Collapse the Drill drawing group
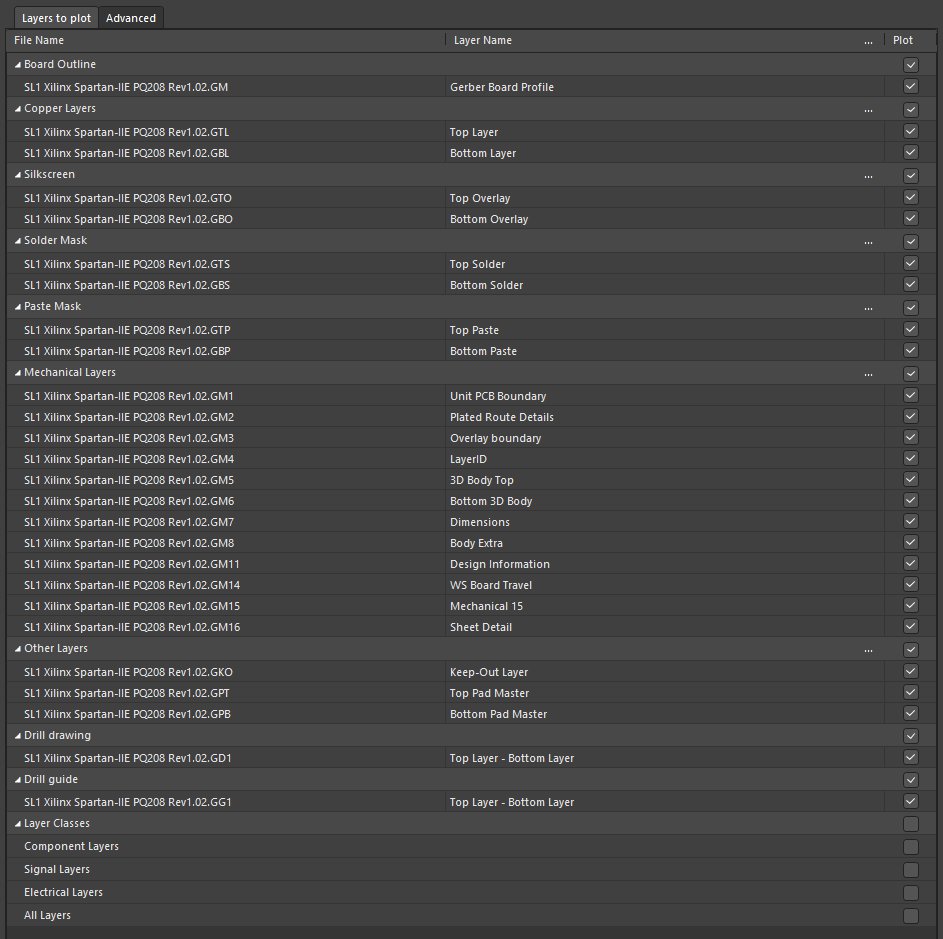943x939 pixels. click(x=17, y=736)
